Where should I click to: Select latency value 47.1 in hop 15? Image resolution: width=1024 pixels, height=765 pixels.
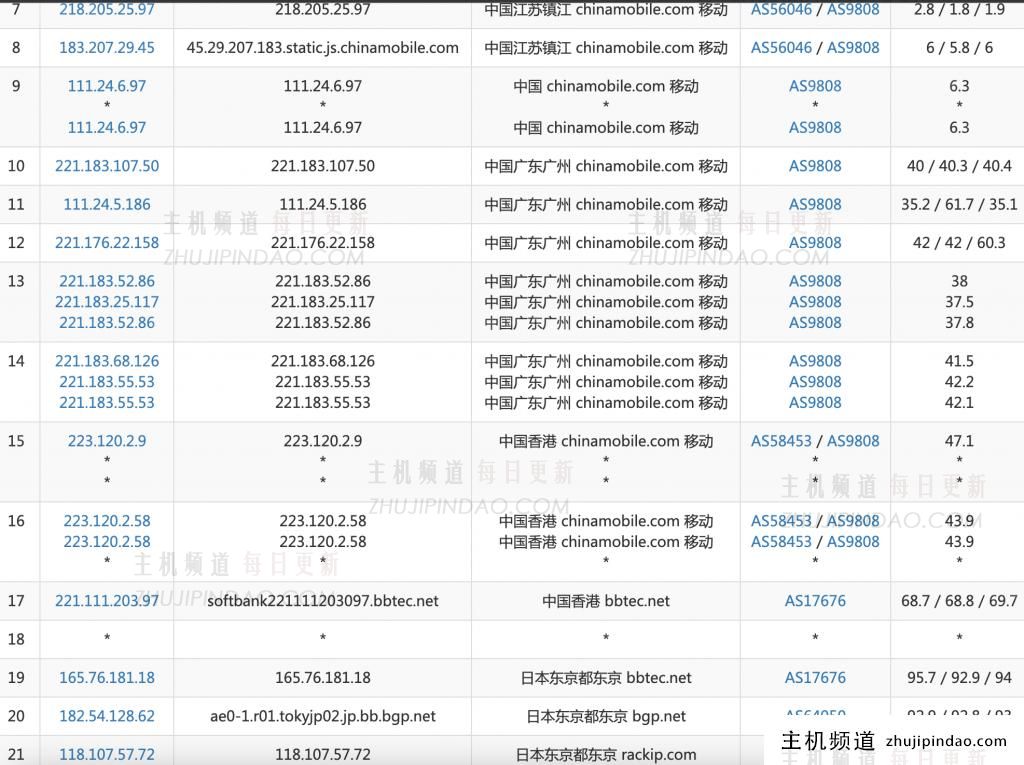click(x=959, y=441)
